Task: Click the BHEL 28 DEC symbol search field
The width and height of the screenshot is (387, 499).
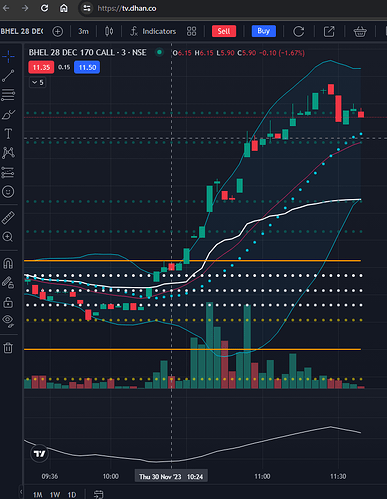Action: (22, 31)
